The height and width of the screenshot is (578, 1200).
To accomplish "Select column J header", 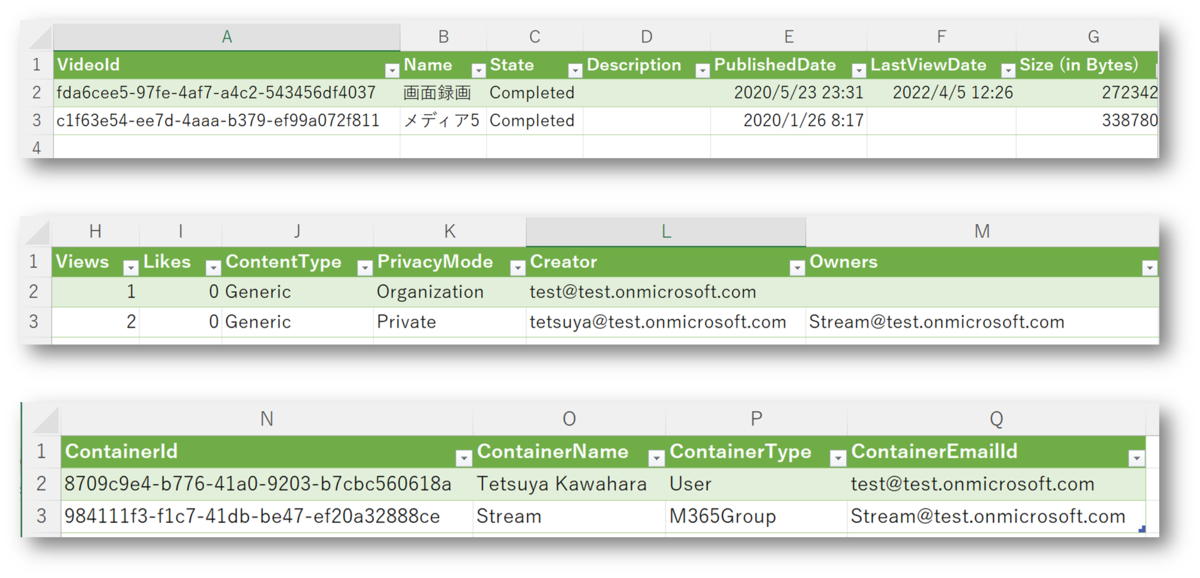I will (x=297, y=232).
